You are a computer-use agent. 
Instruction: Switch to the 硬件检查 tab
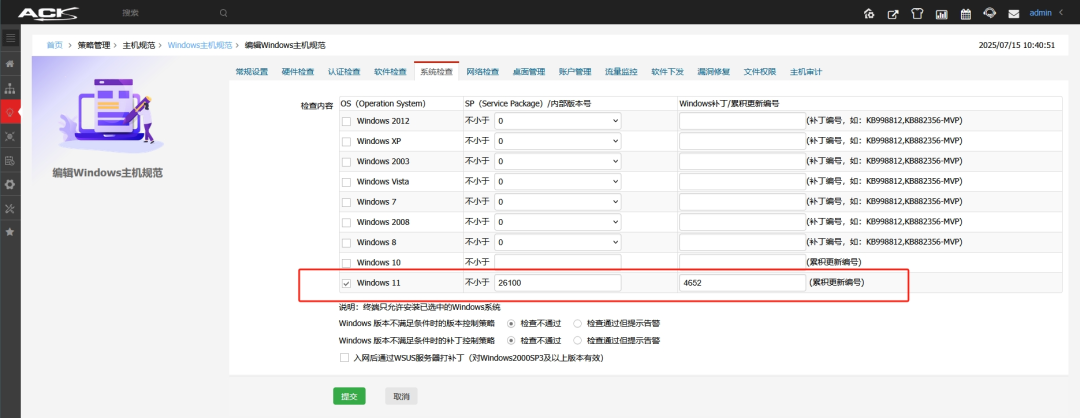pos(298,72)
